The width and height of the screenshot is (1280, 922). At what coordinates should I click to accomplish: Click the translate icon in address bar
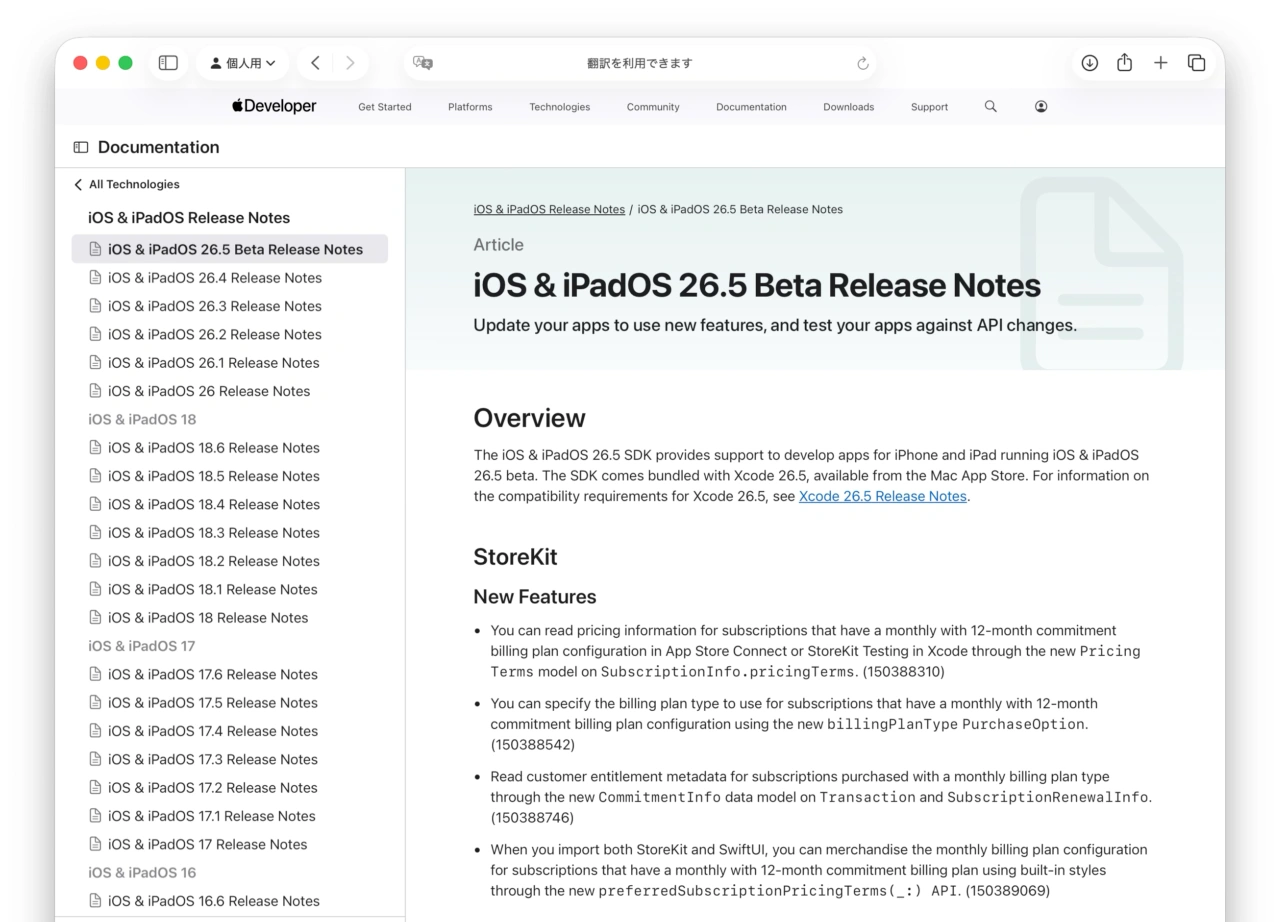point(423,63)
